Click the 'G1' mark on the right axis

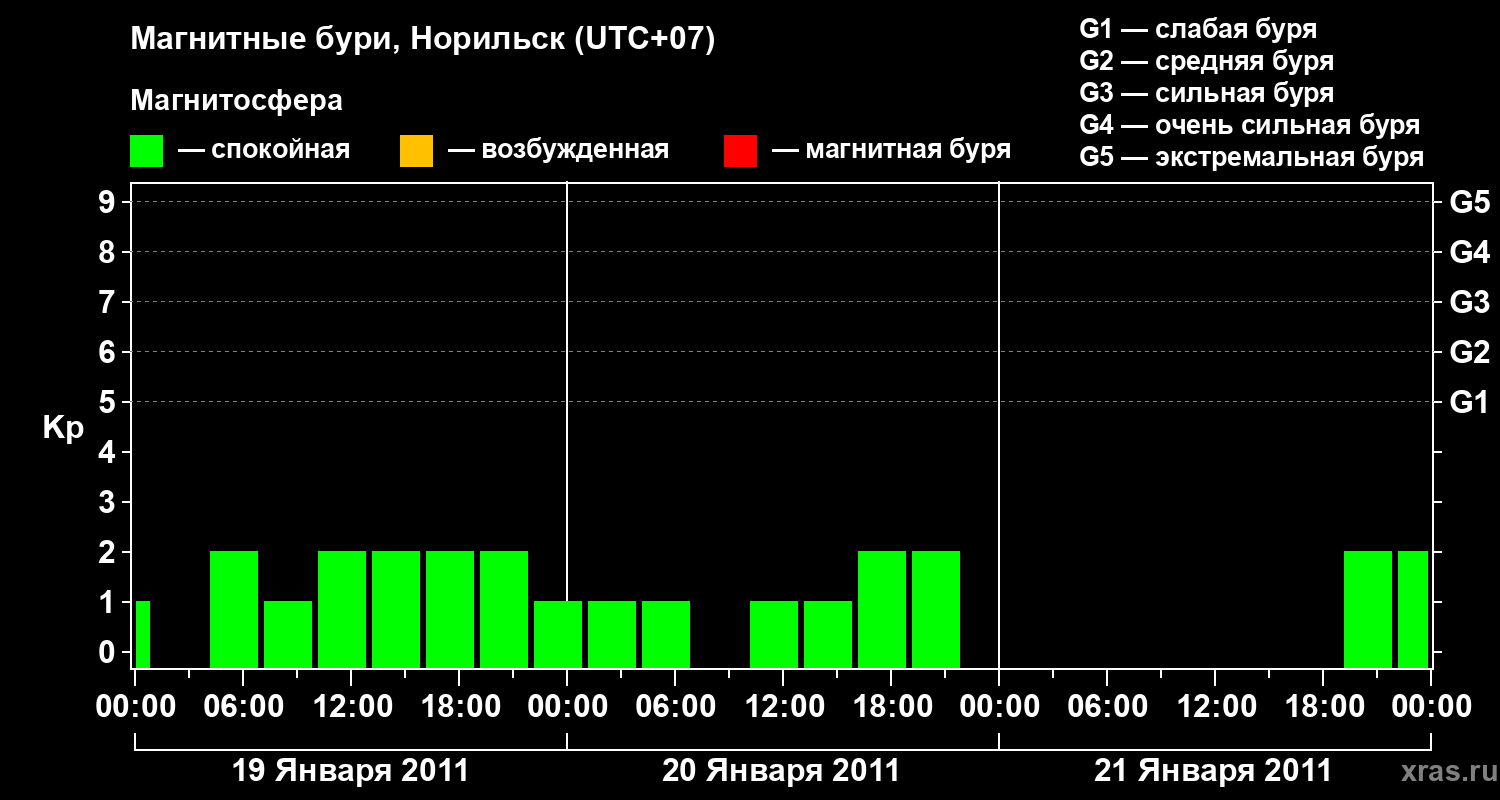coord(1469,402)
